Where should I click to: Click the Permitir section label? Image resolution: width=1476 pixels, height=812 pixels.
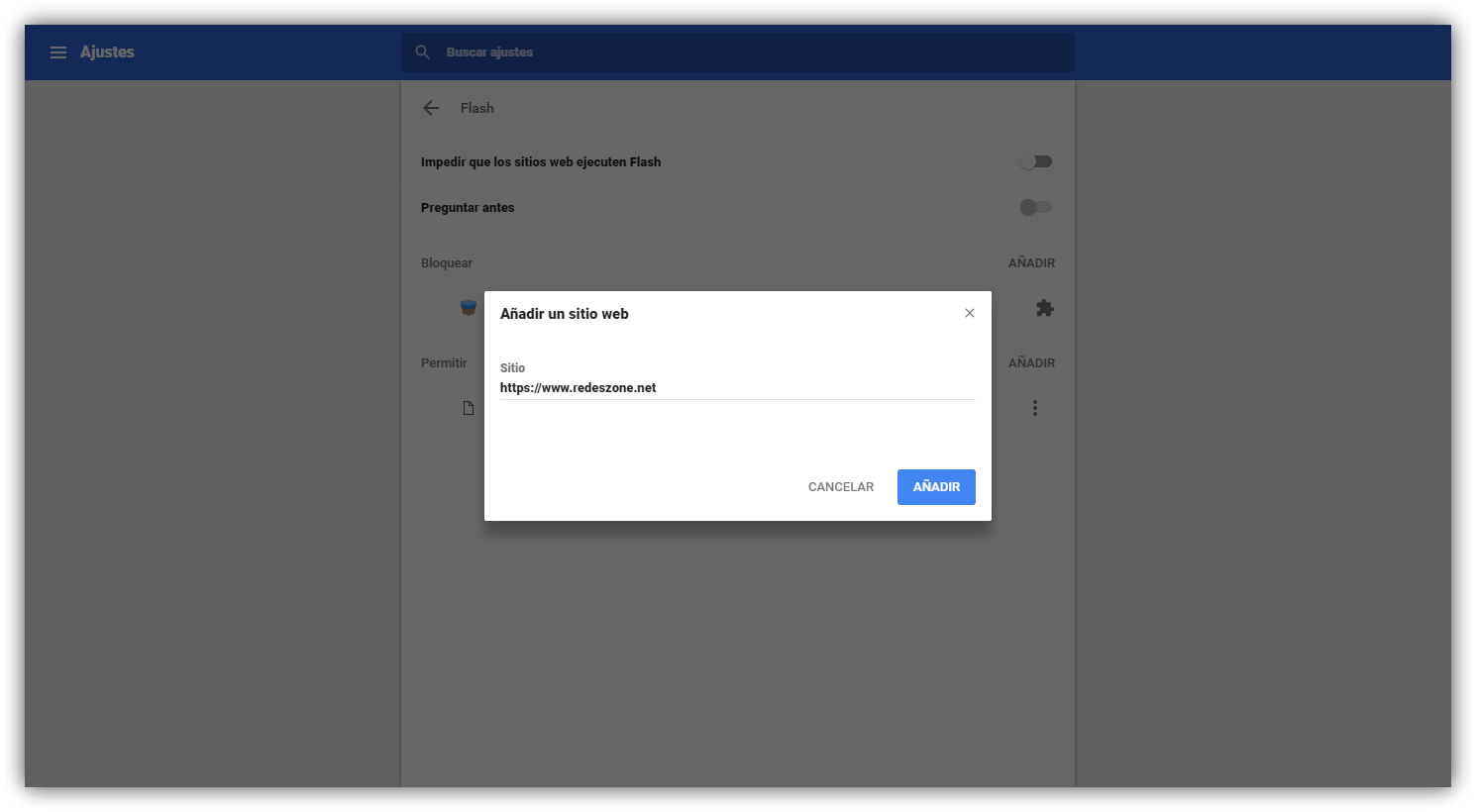point(444,363)
